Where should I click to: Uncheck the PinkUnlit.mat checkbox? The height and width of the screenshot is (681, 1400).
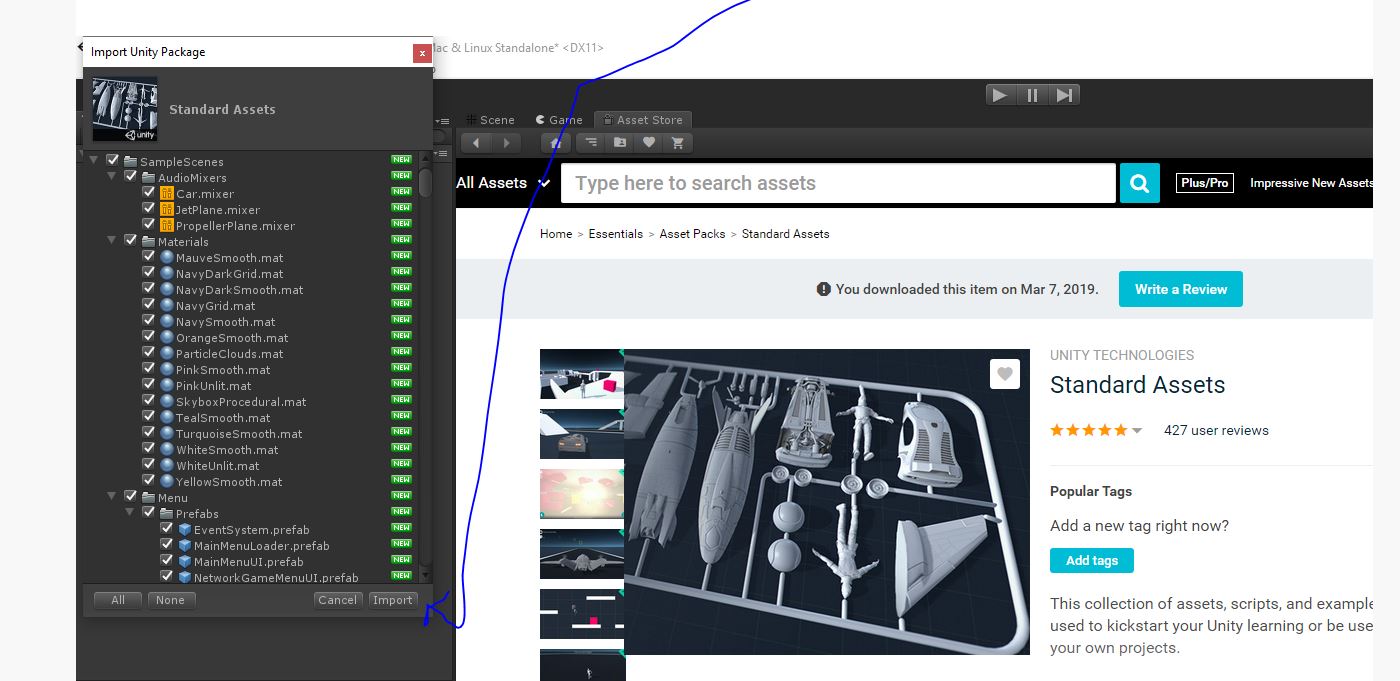[149, 385]
